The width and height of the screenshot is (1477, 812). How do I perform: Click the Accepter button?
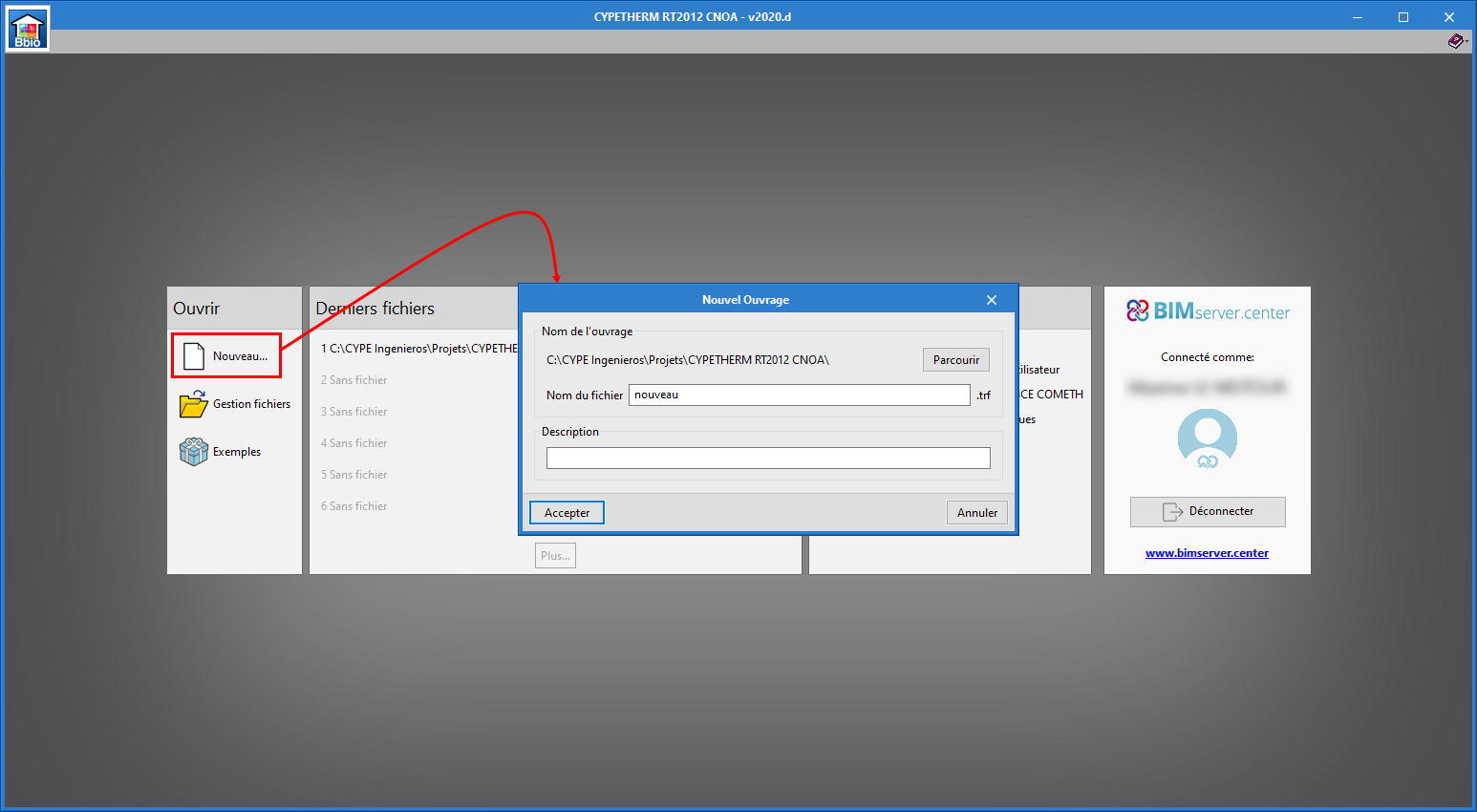tap(567, 513)
